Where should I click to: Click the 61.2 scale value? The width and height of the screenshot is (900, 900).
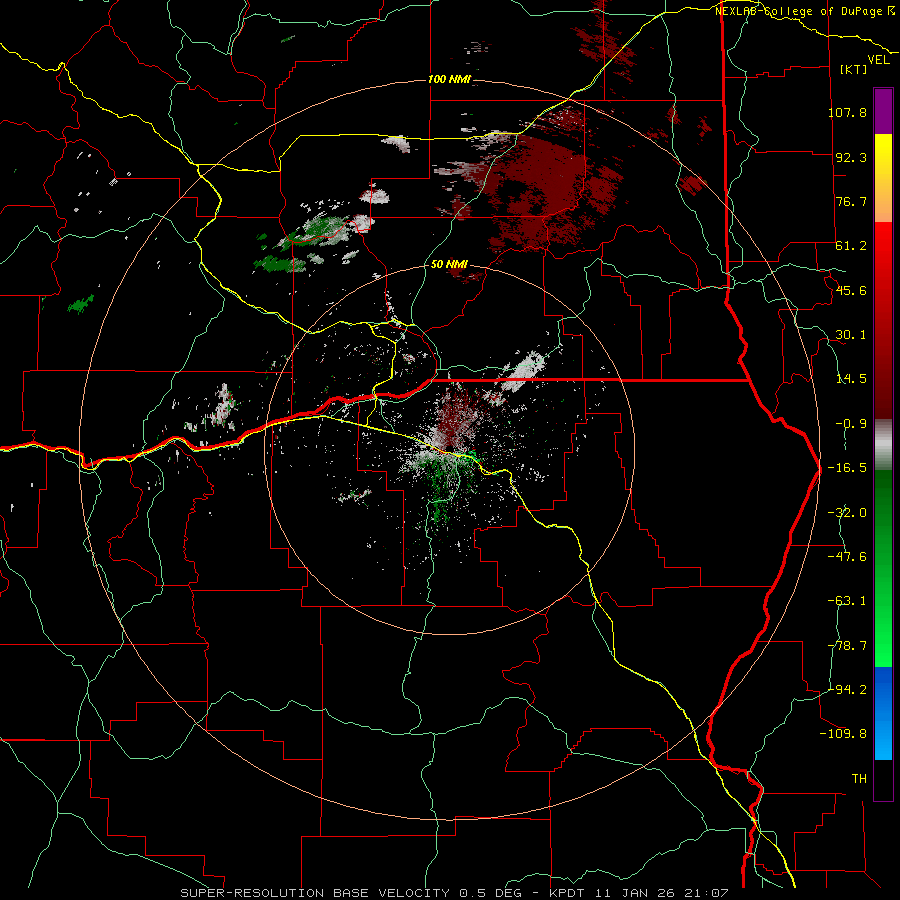pyautogui.click(x=851, y=246)
